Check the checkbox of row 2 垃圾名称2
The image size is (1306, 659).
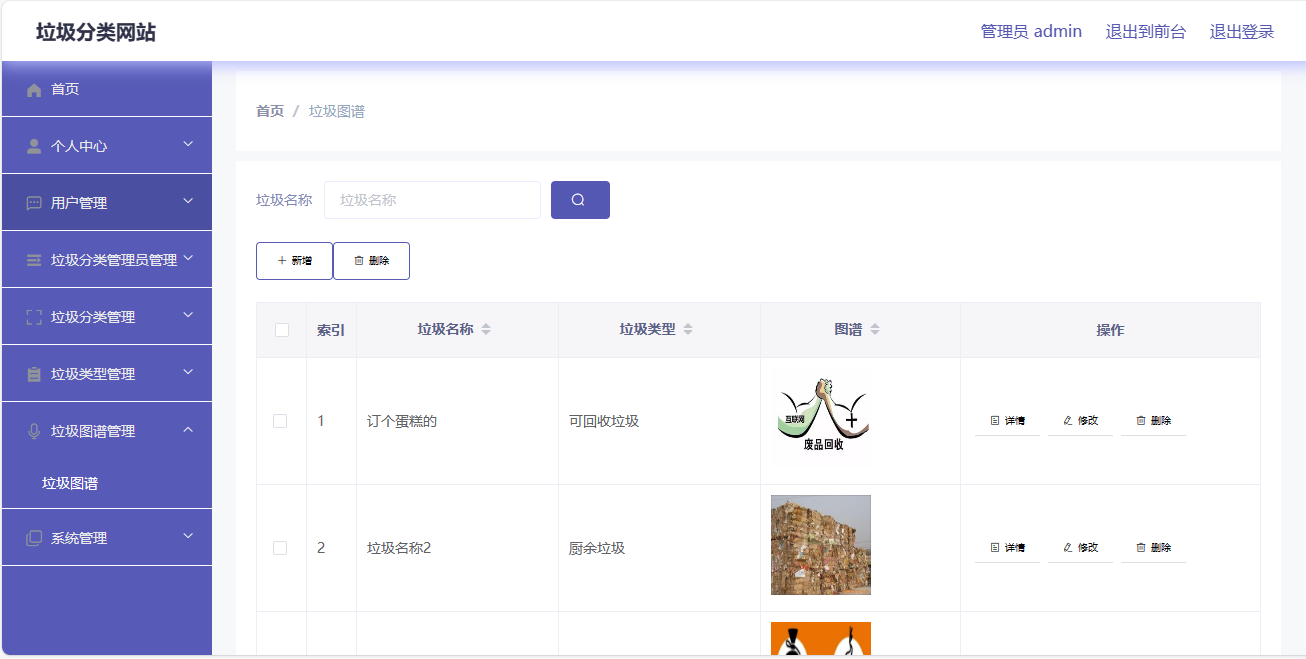(281, 547)
